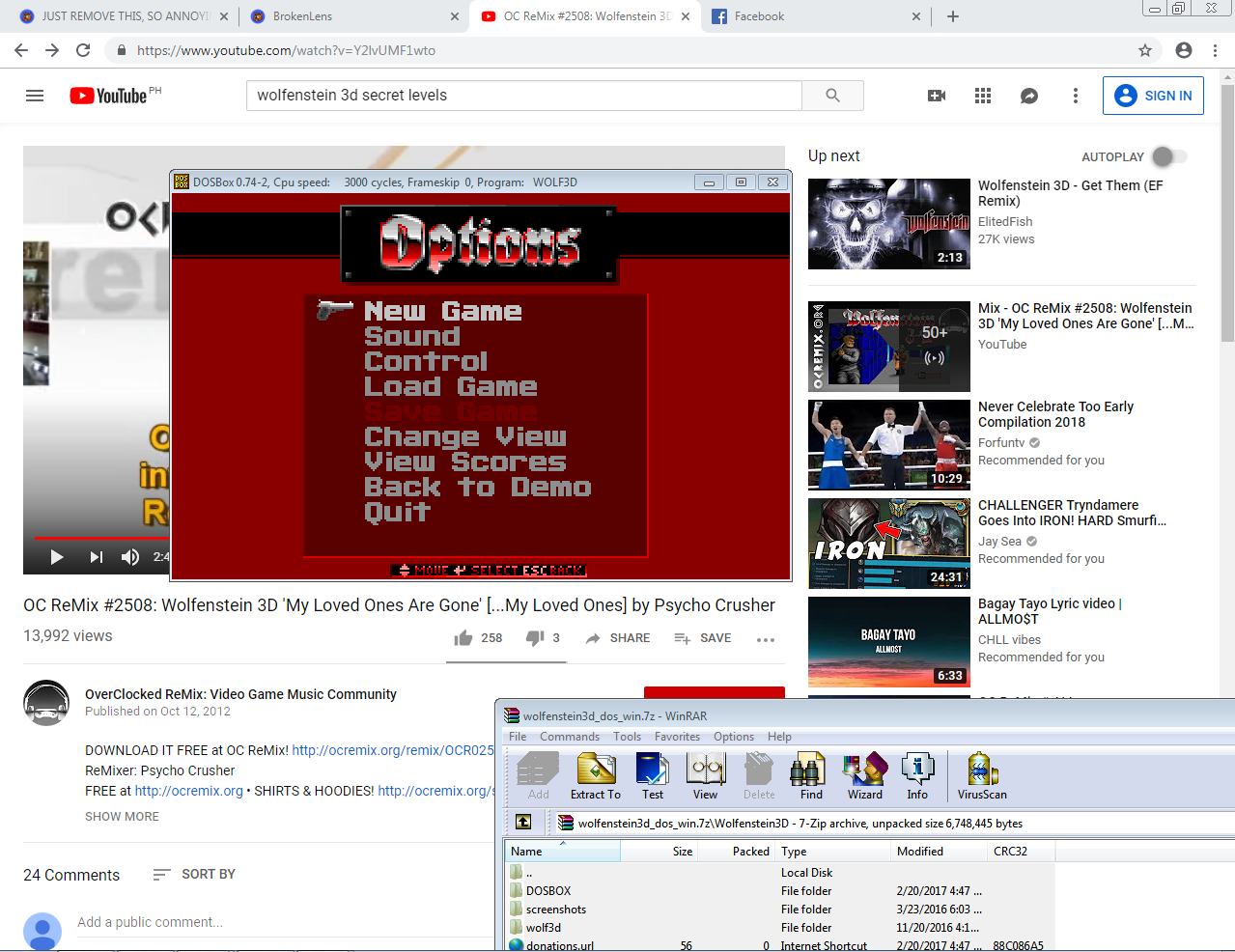Open the Chrome profile avatar icon
The width and height of the screenshot is (1235, 952).
point(1184,50)
